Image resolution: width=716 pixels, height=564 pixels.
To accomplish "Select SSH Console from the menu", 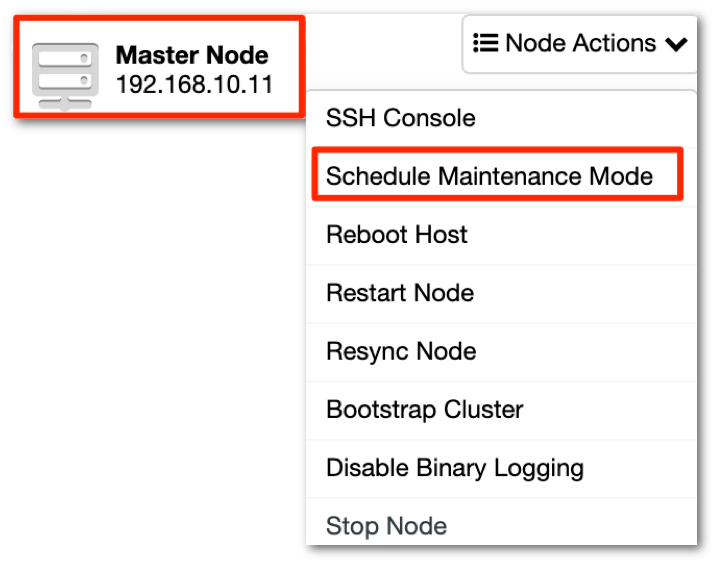I will (x=501, y=118).
